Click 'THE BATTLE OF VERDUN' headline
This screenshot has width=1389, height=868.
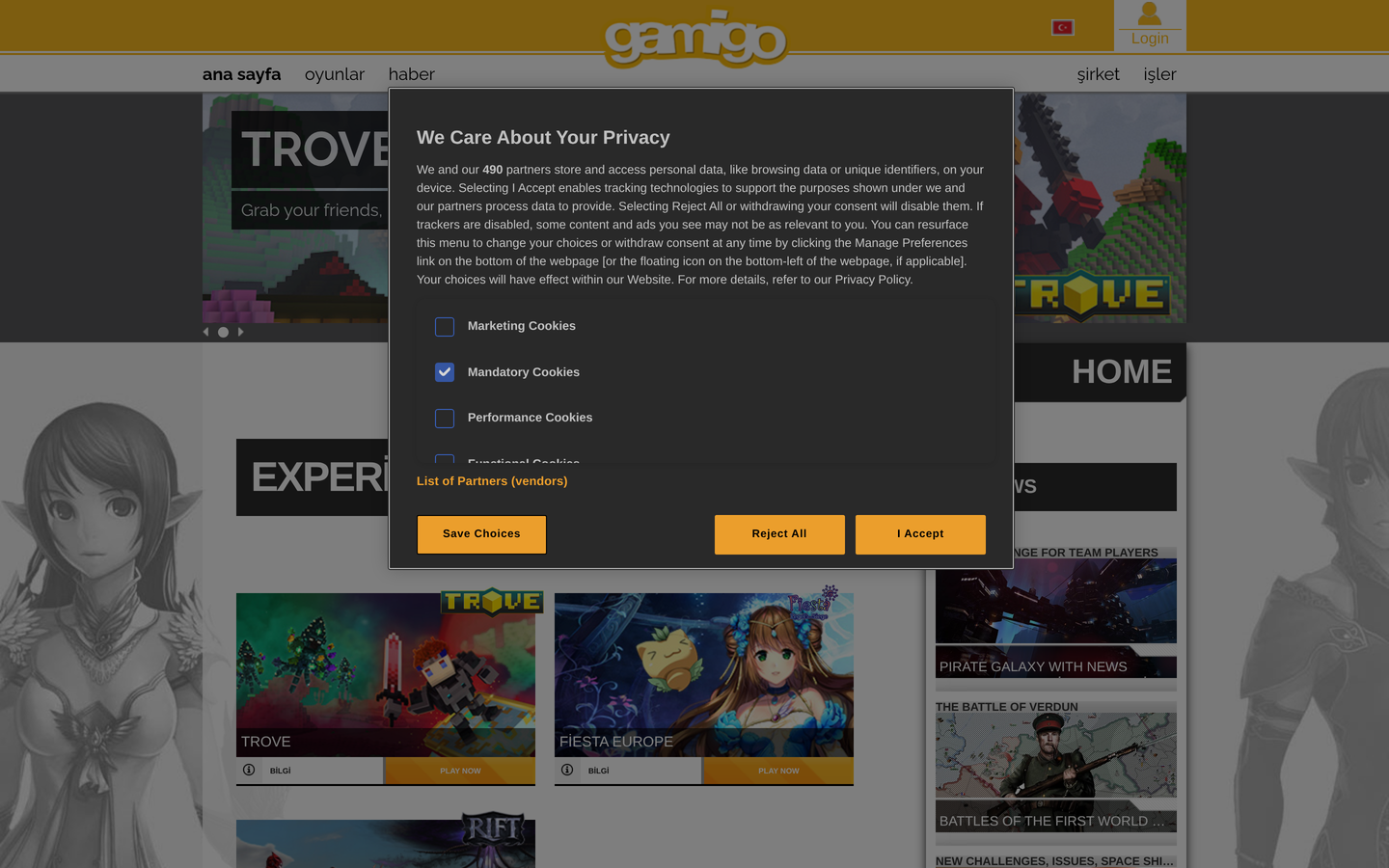(x=1007, y=707)
